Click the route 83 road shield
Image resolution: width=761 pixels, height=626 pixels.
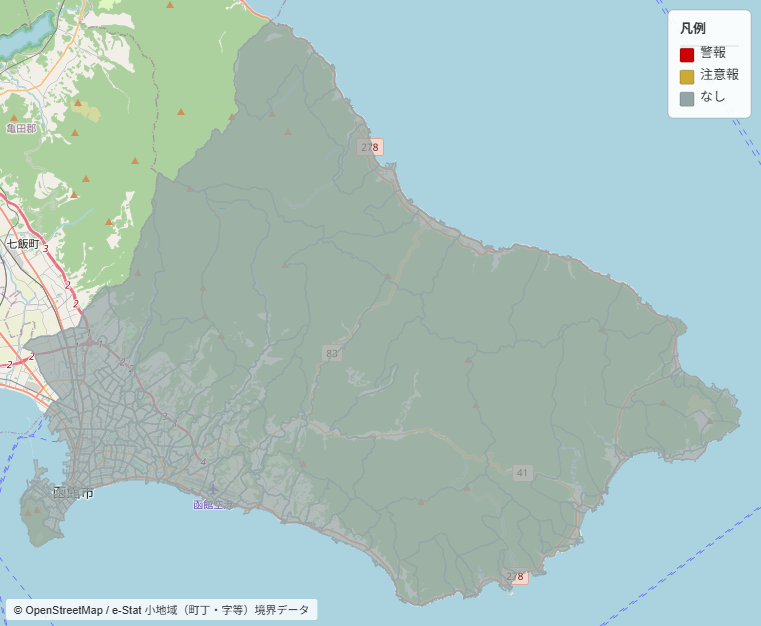point(332,354)
